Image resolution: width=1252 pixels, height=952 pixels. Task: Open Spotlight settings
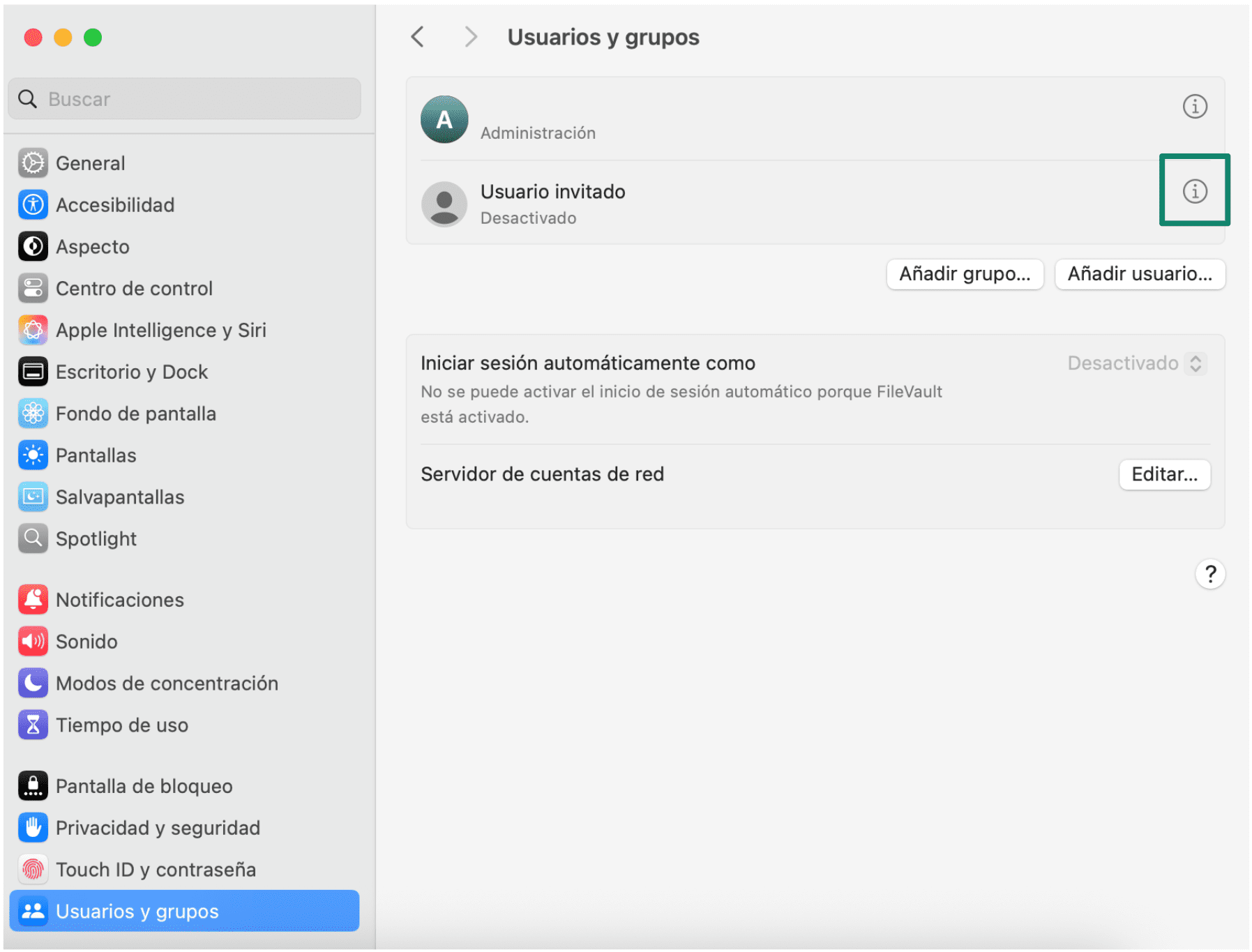point(96,538)
